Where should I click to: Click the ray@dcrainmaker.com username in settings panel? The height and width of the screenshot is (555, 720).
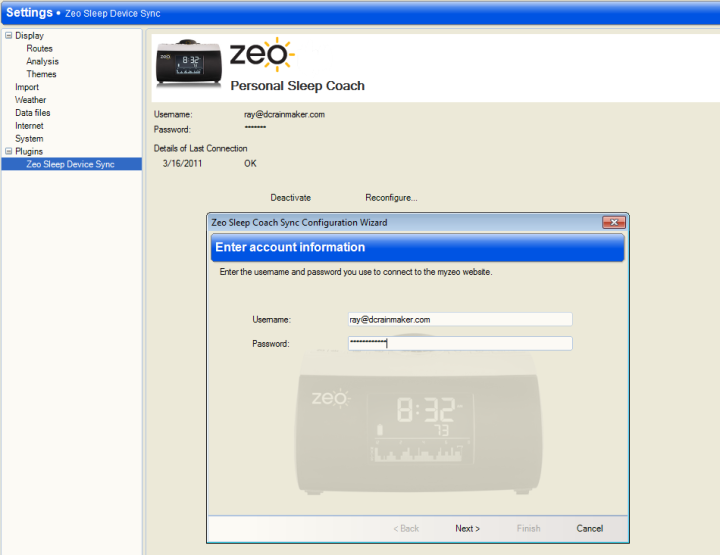point(284,114)
